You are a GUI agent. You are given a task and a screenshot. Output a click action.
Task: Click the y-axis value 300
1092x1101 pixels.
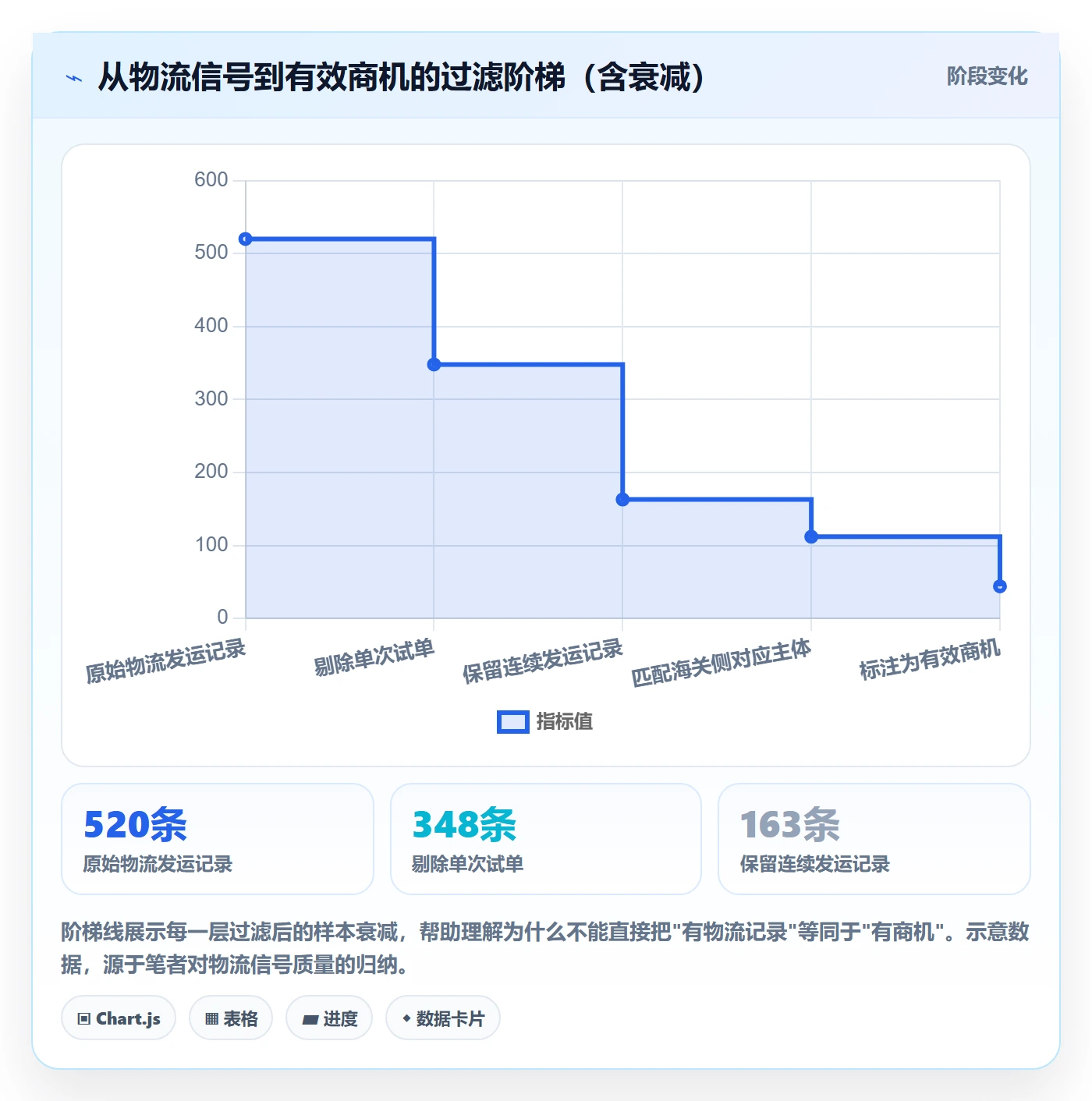click(x=211, y=399)
